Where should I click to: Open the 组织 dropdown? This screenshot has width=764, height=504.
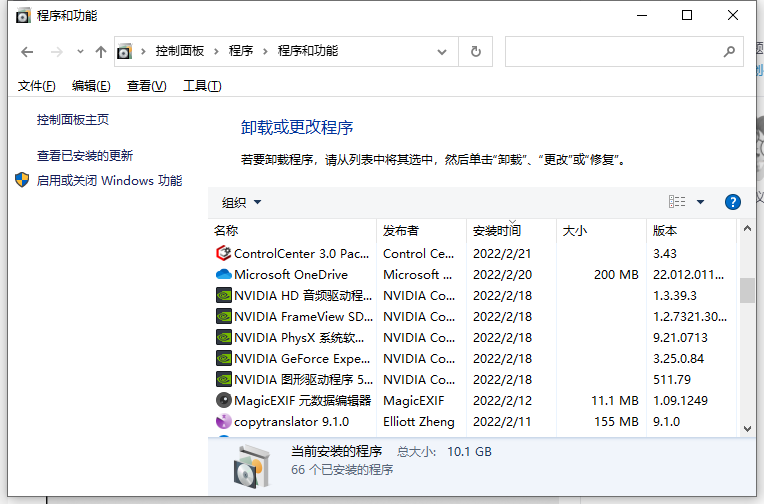[x=242, y=202]
